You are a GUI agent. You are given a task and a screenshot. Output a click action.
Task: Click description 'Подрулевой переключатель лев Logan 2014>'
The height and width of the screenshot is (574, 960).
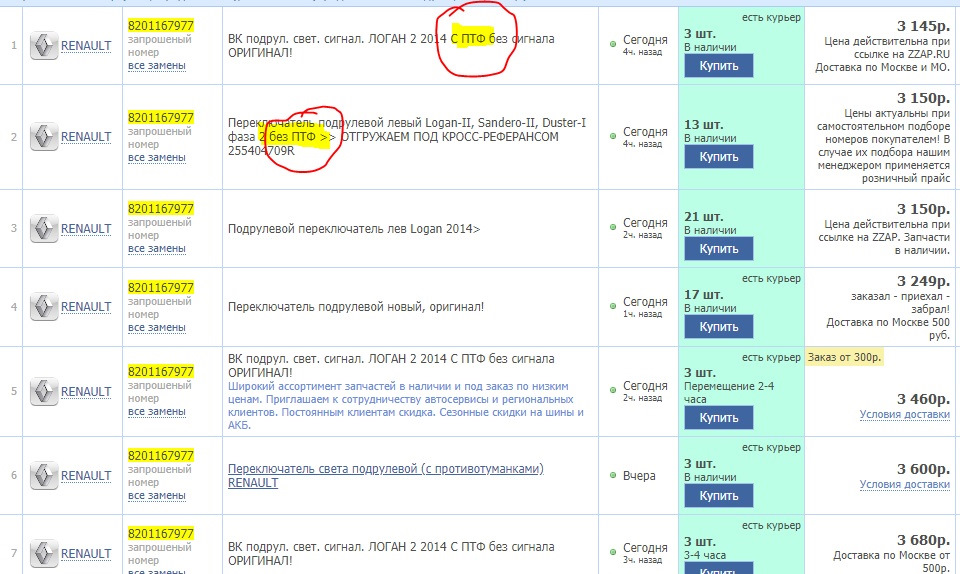[x=354, y=229]
